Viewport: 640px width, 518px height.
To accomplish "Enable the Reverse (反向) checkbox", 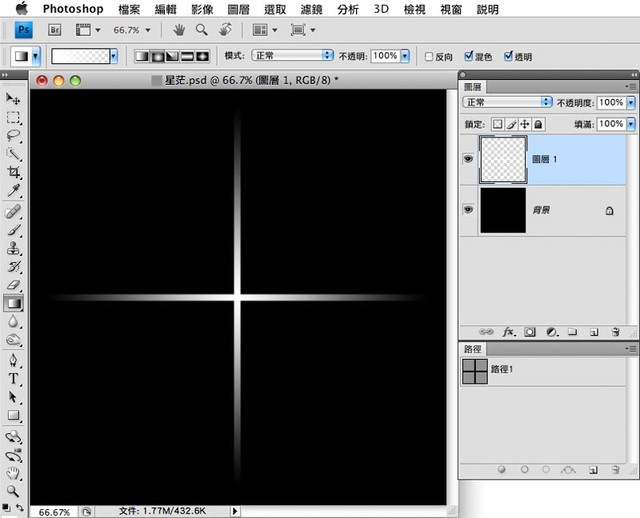I will pos(429,57).
